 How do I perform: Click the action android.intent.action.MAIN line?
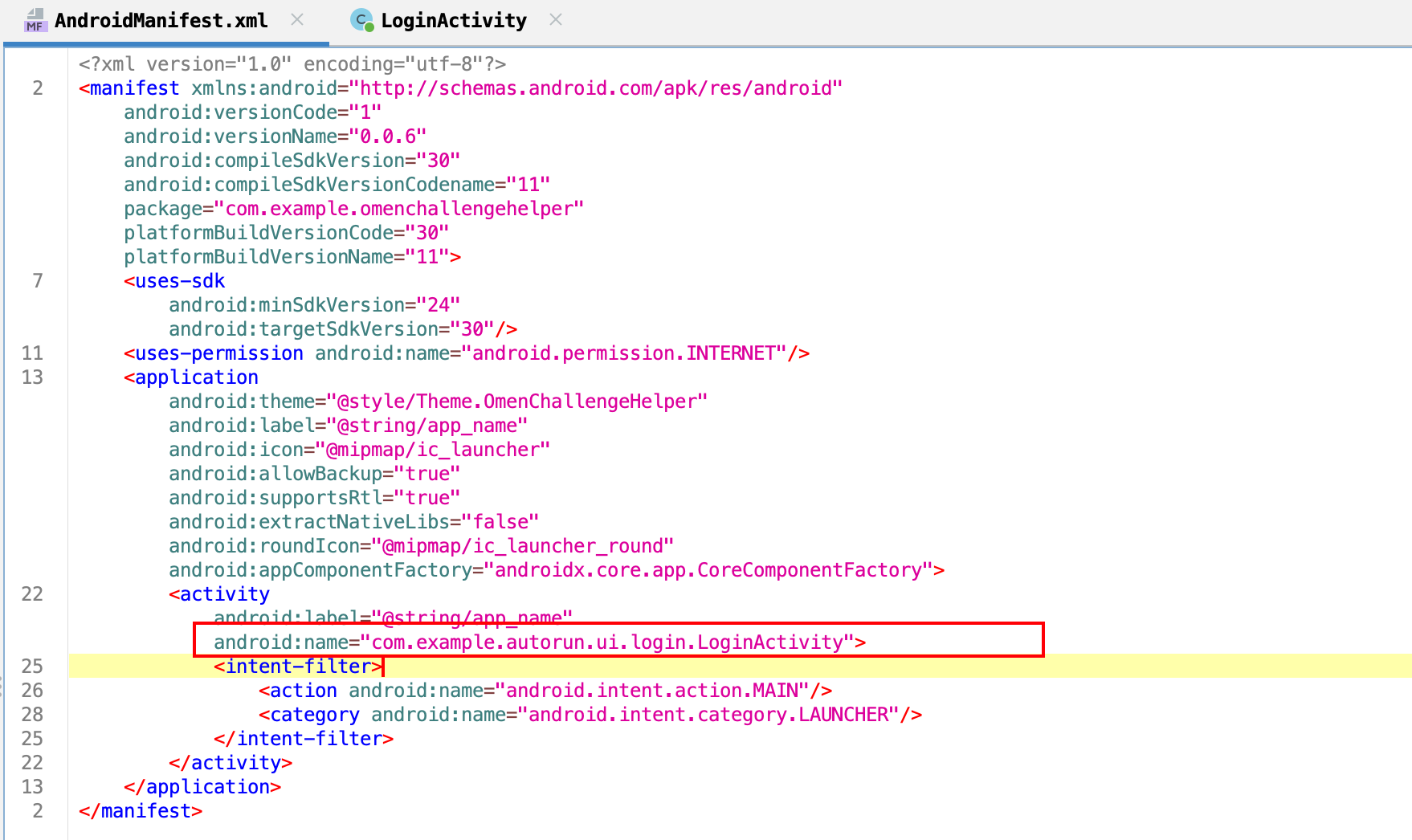point(545,691)
